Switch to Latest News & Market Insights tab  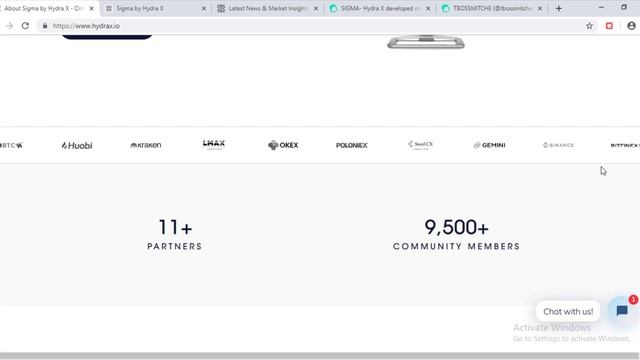(267, 8)
